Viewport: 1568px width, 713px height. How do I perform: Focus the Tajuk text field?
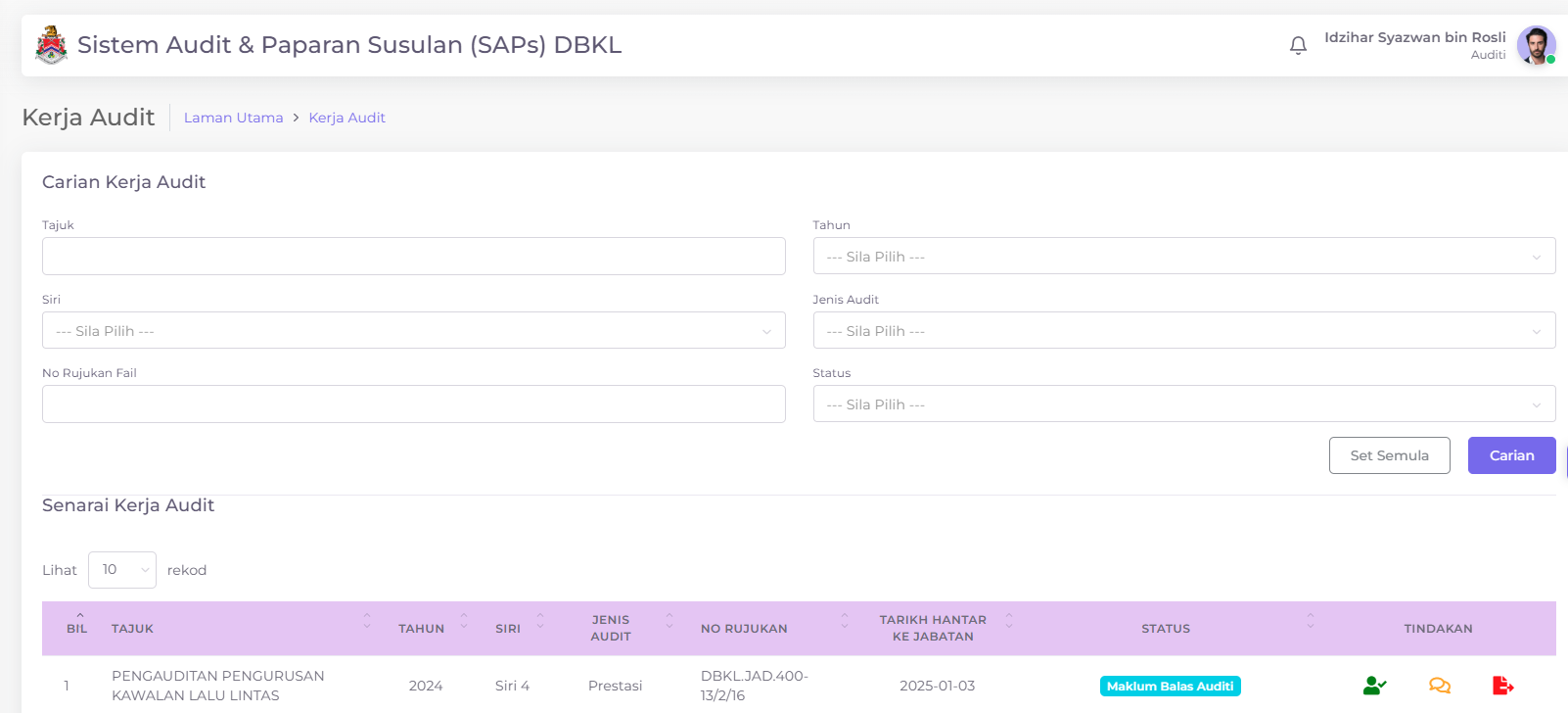pos(413,257)
